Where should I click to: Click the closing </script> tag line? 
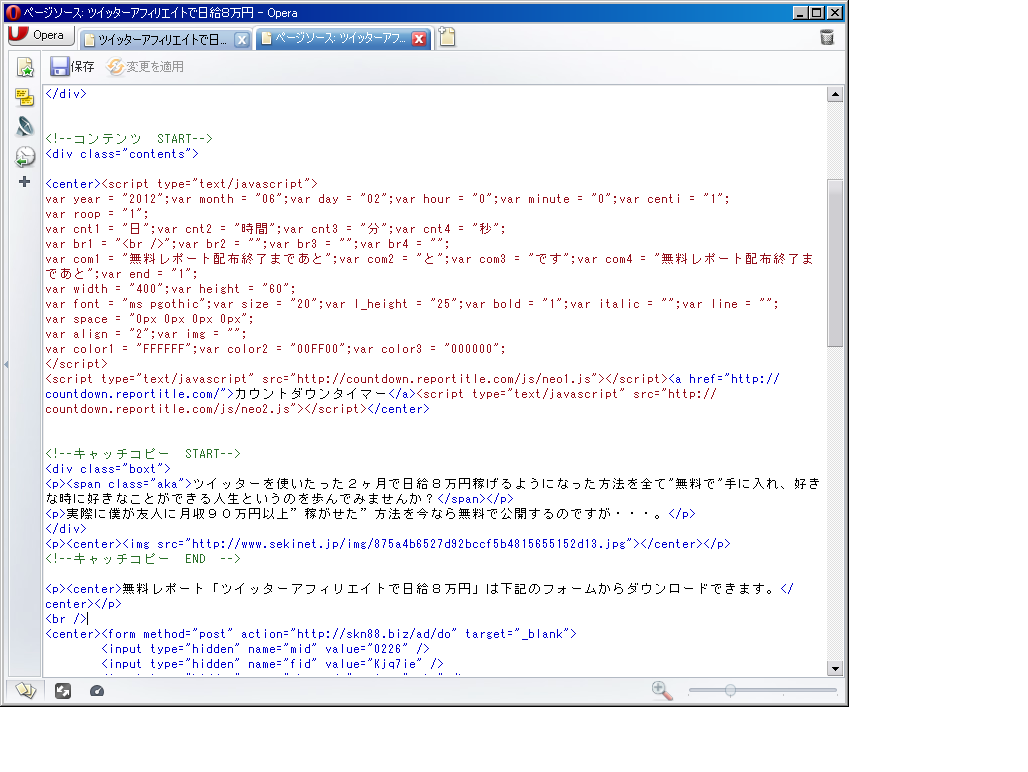tap(76, 364)
